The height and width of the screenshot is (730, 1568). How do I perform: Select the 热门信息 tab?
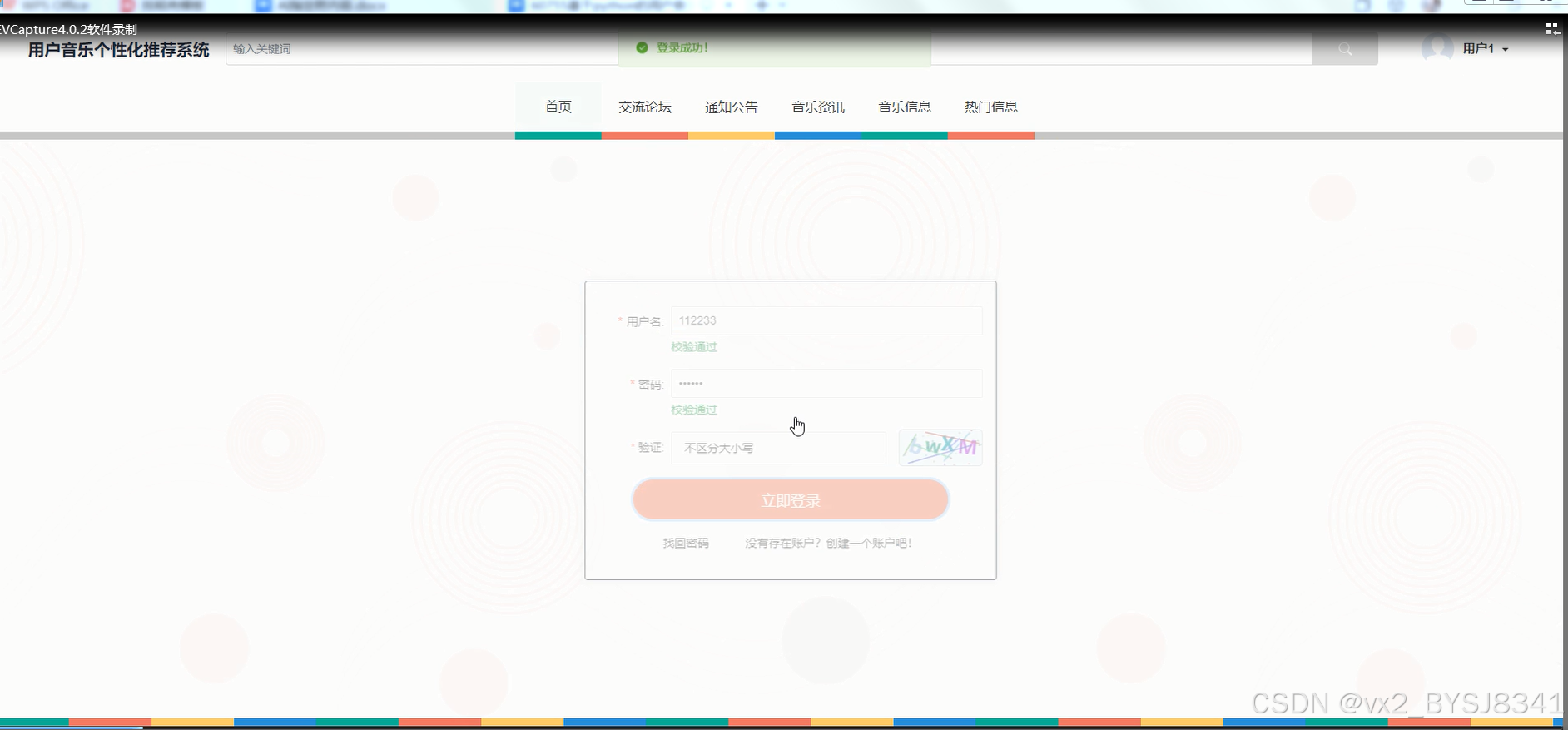991,107
